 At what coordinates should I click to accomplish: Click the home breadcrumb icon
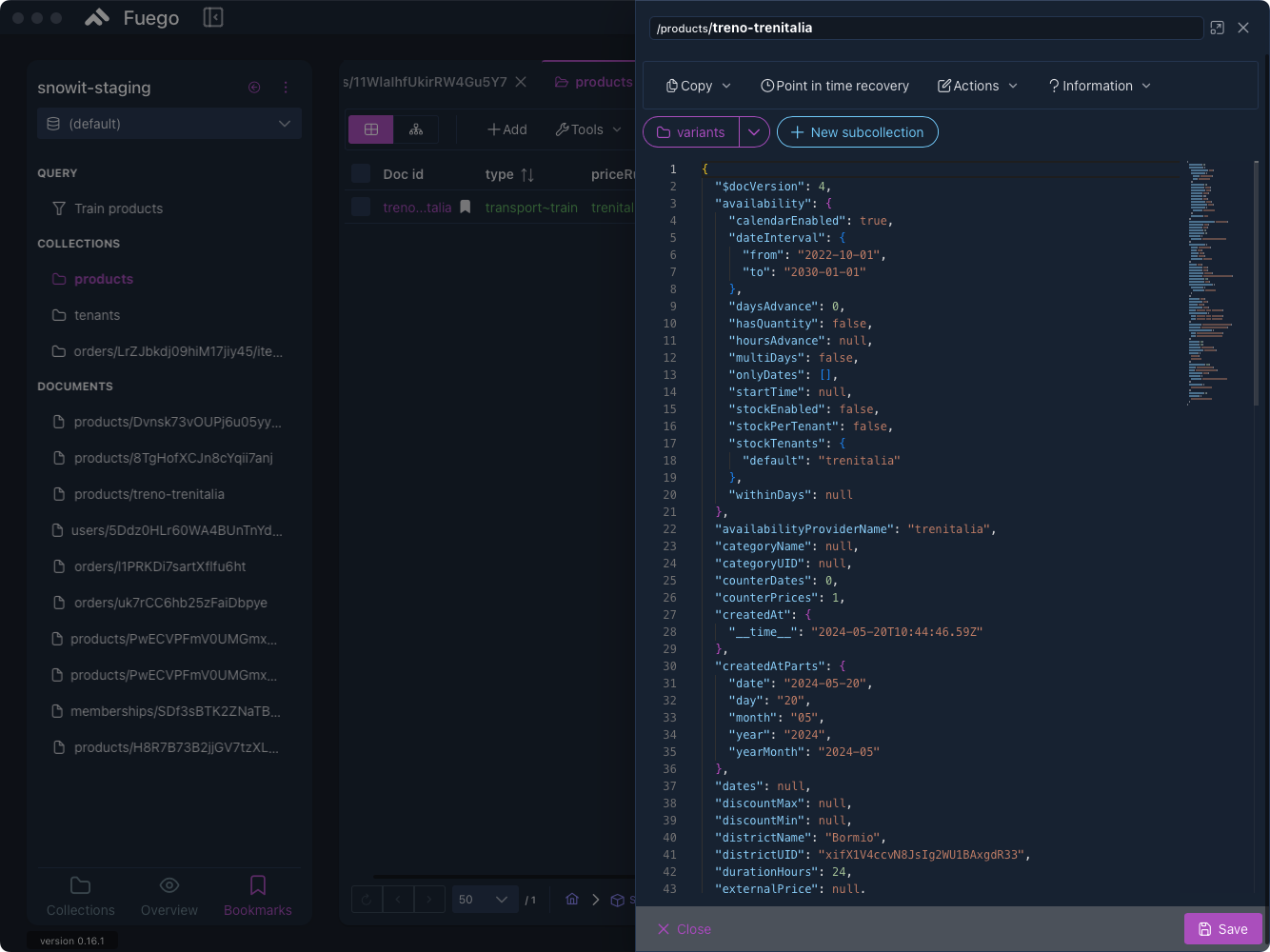click(572, 900)
